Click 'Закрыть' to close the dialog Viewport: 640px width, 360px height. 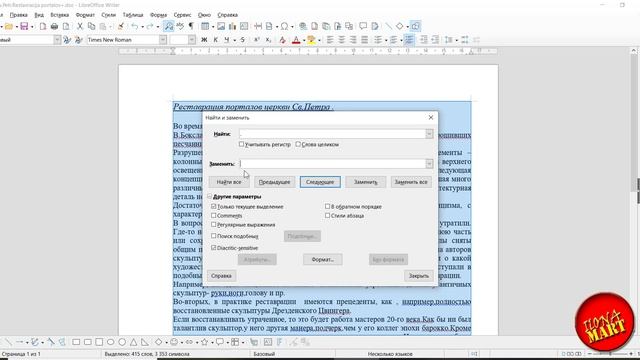419,276
